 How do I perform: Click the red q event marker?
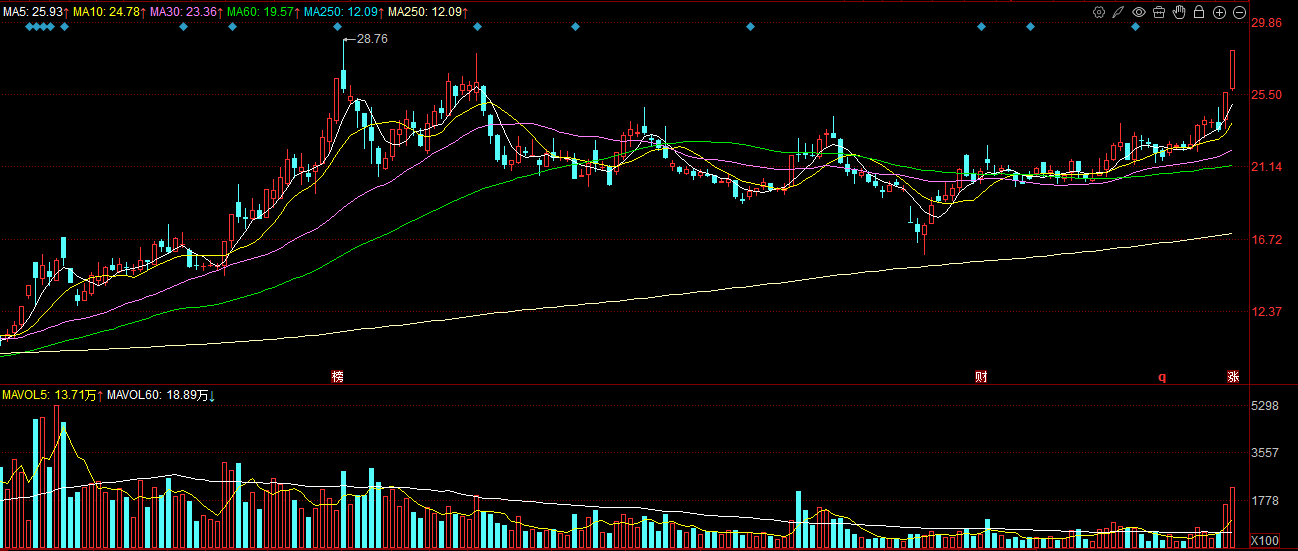coord(1162,377)
